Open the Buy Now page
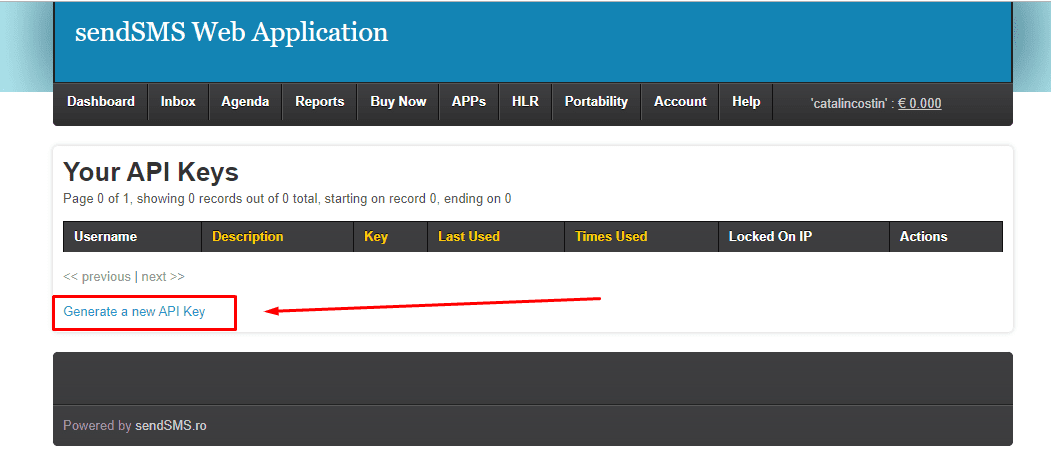This screenshot has width=1051, height=458. (398, 102)
